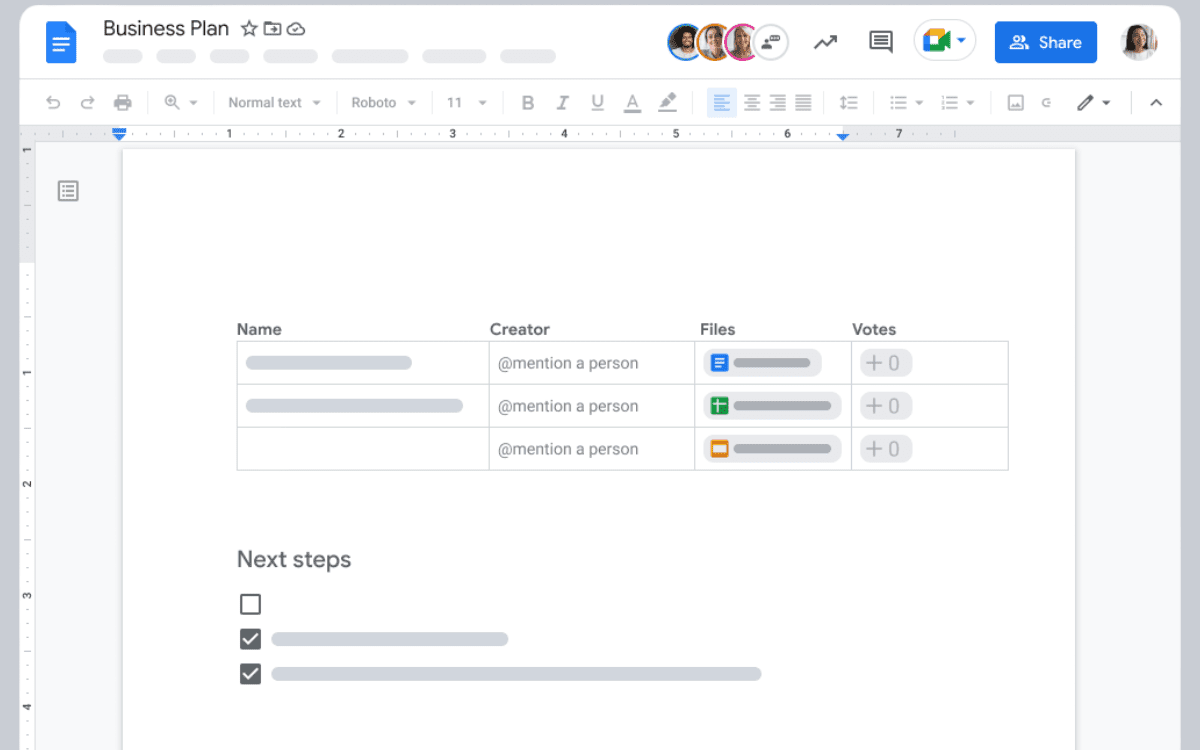
Task: Open the Google Docs home icon
Action: [x=61, y=42]
